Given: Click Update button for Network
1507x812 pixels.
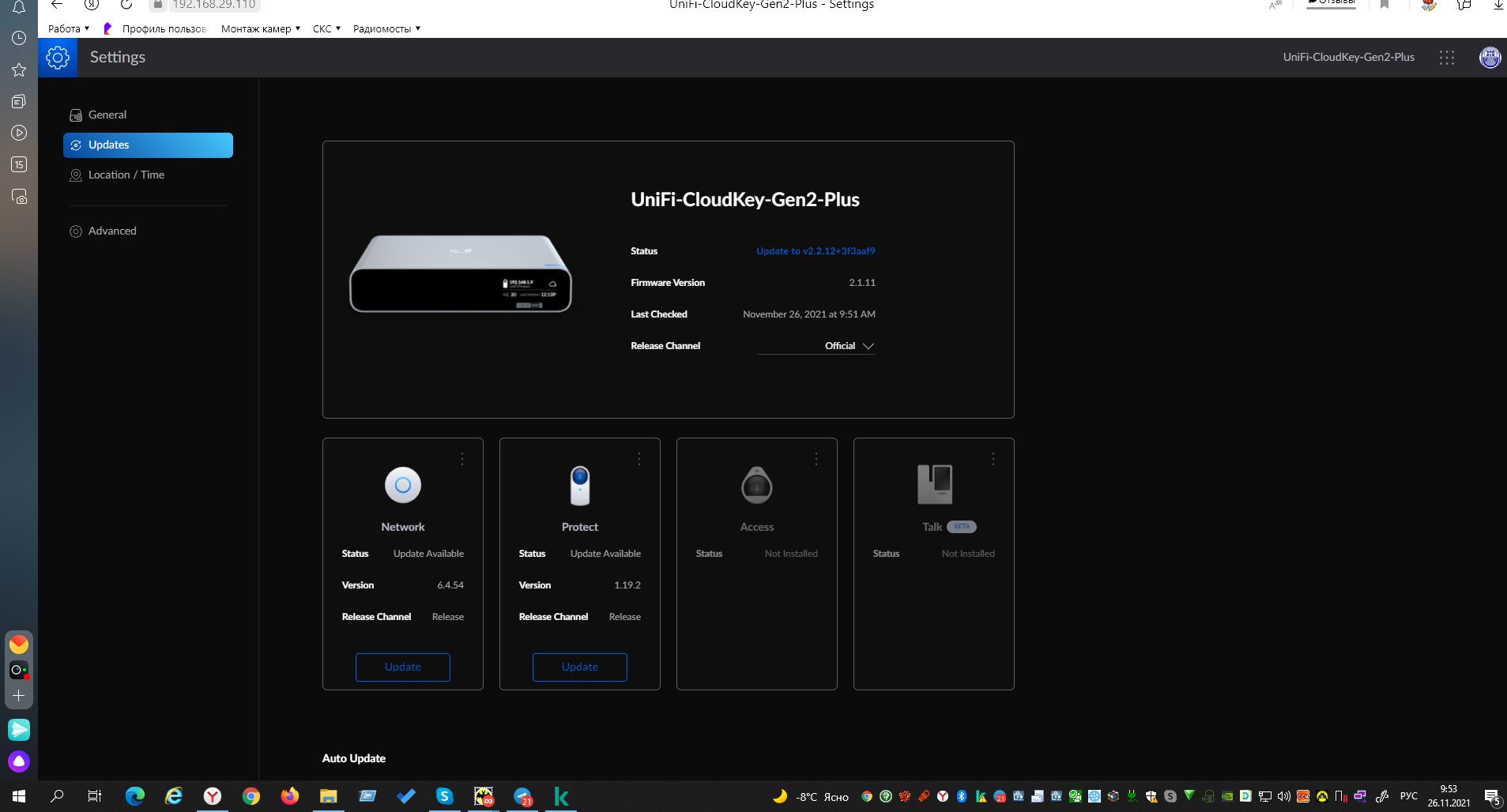Looking at the screenshot, I should point(403,667).
